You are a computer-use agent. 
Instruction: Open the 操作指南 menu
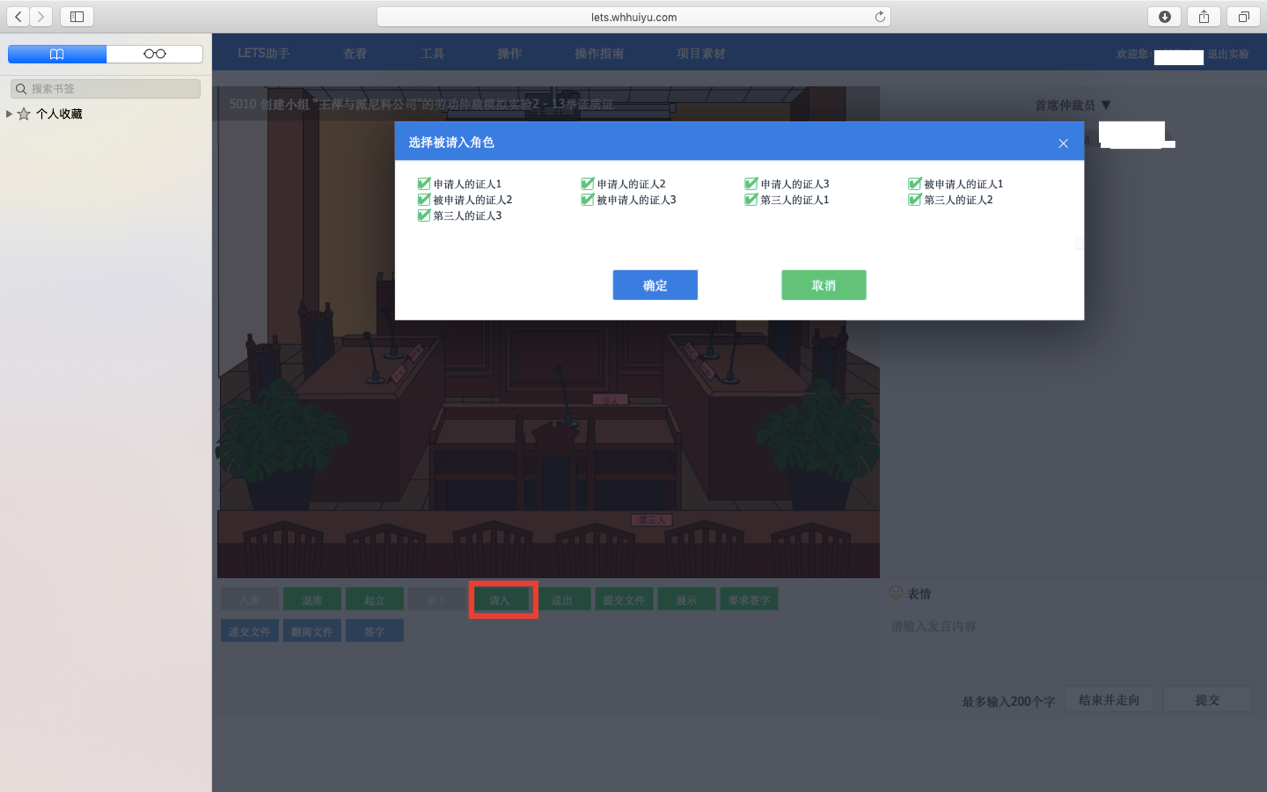coord(599,54)
